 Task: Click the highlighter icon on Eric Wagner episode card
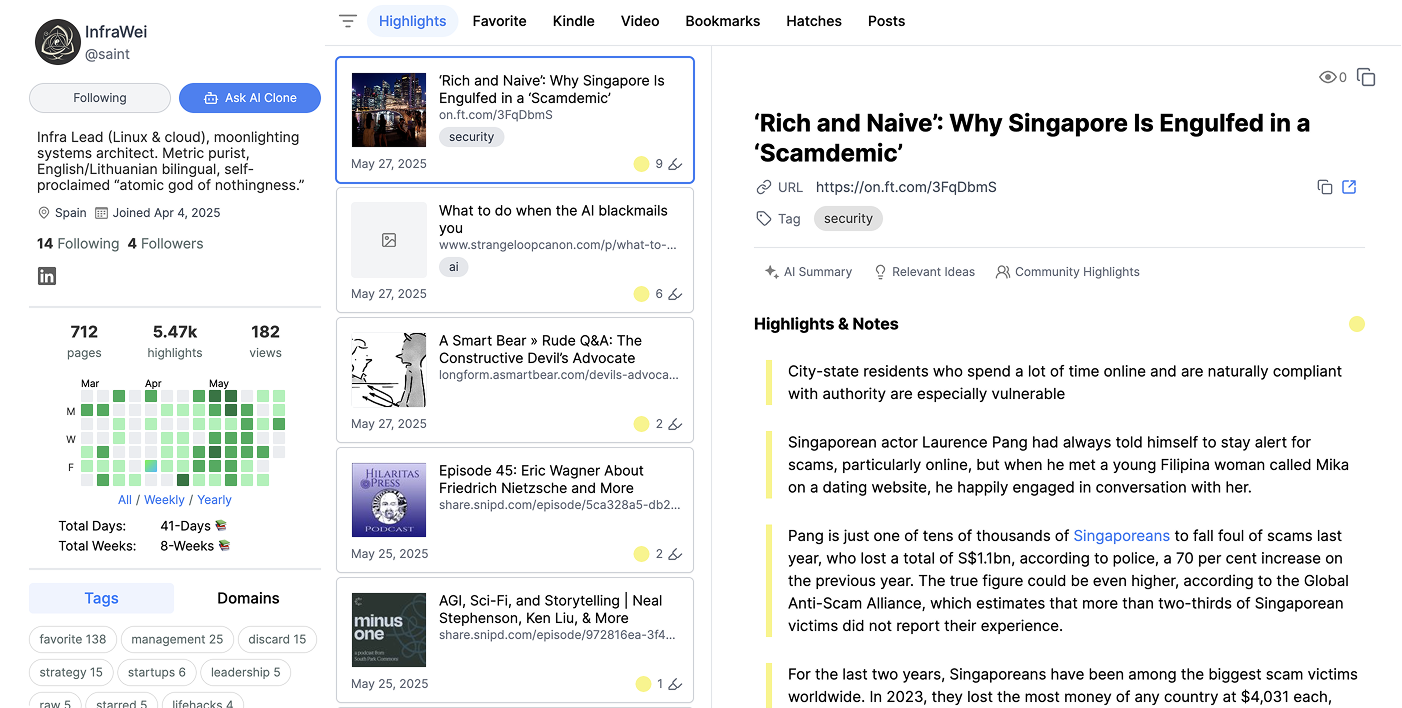(x=675, y=554)
